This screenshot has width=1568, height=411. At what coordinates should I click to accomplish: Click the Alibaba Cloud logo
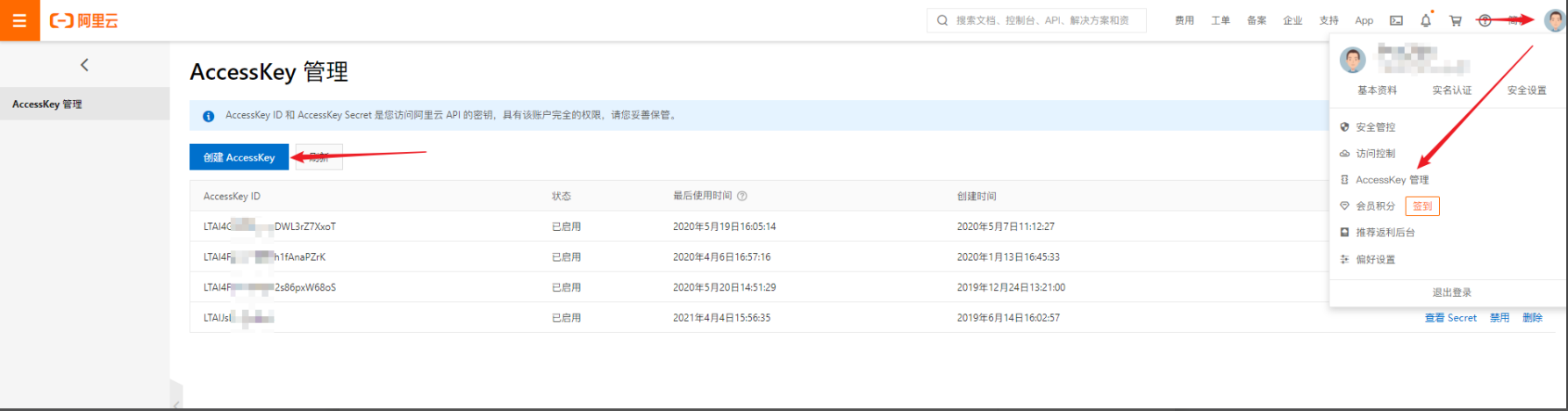[x=84, y=20]
